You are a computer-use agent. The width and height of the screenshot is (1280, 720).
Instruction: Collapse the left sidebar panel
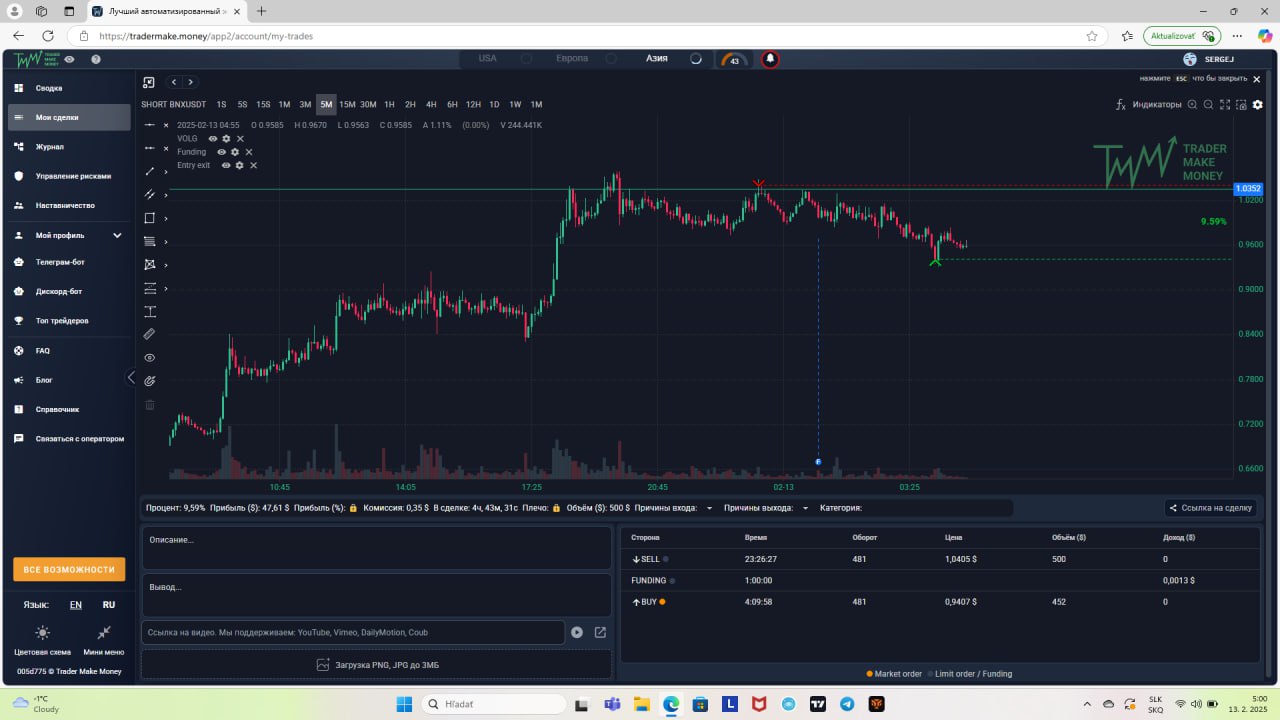point(131,377)
